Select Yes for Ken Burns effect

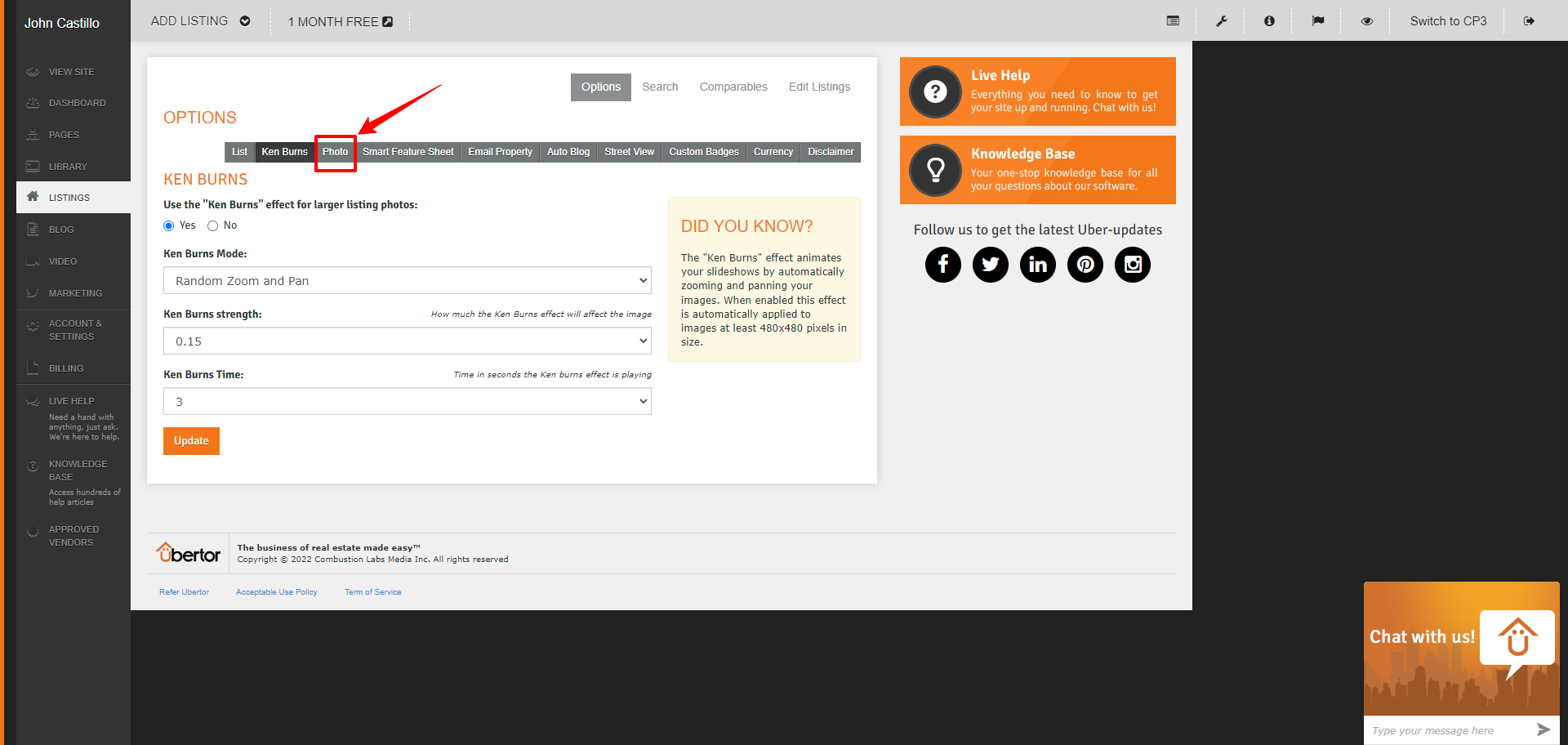pos(169,226)
